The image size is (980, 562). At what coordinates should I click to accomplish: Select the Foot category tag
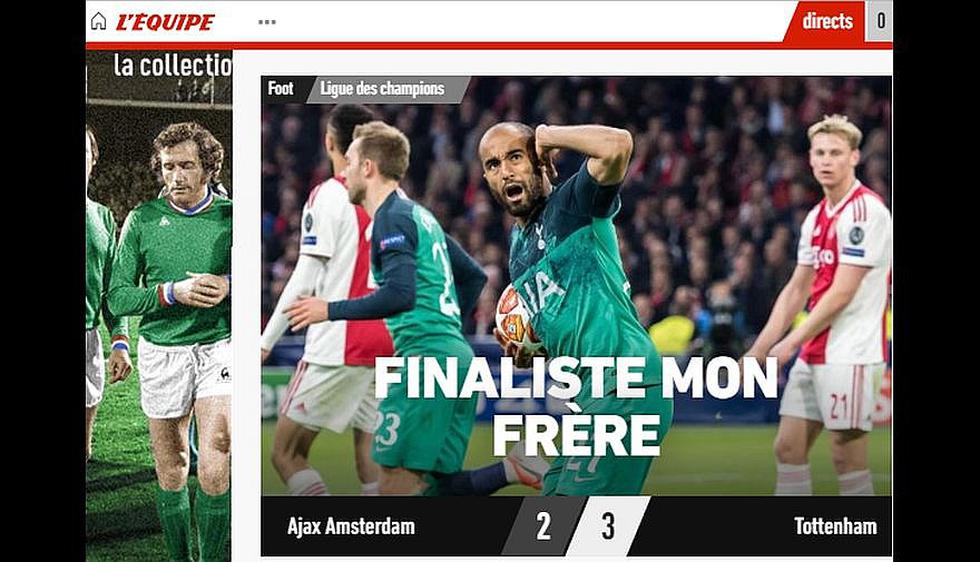(x=281, y=89)
